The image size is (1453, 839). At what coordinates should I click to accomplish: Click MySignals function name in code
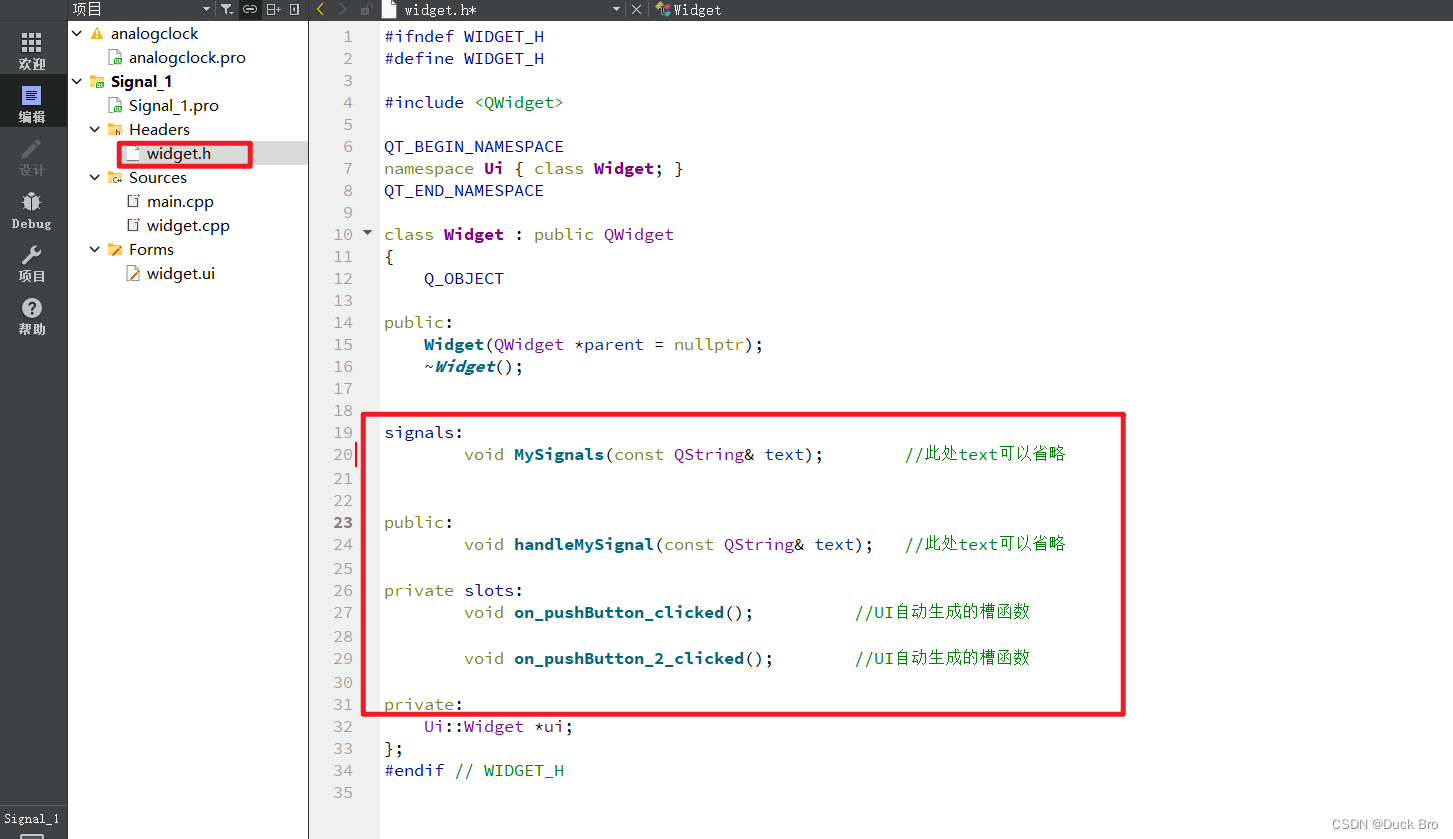tap(559, 454)
